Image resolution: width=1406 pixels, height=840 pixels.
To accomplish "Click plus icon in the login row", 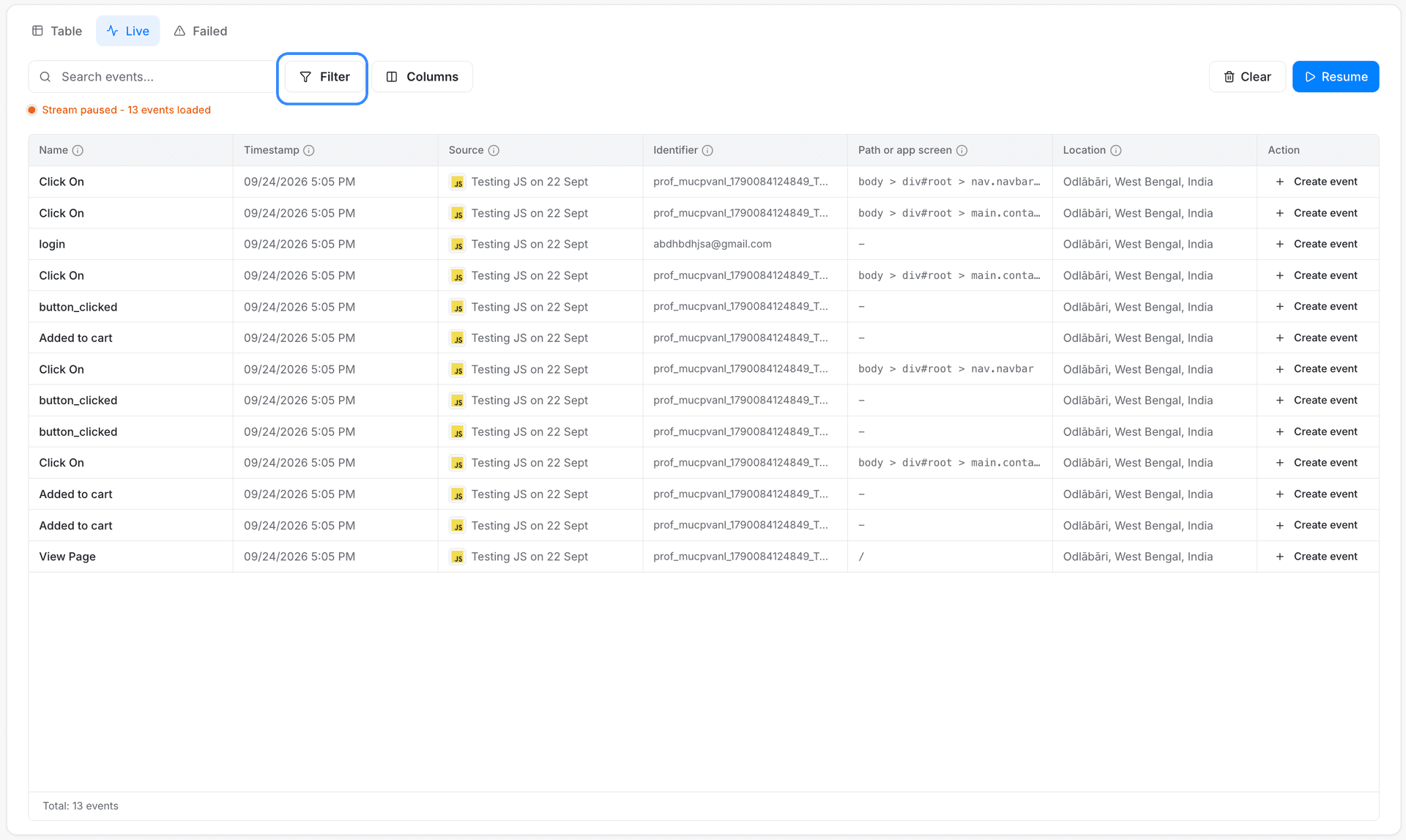I will [x=1280, y=244].
